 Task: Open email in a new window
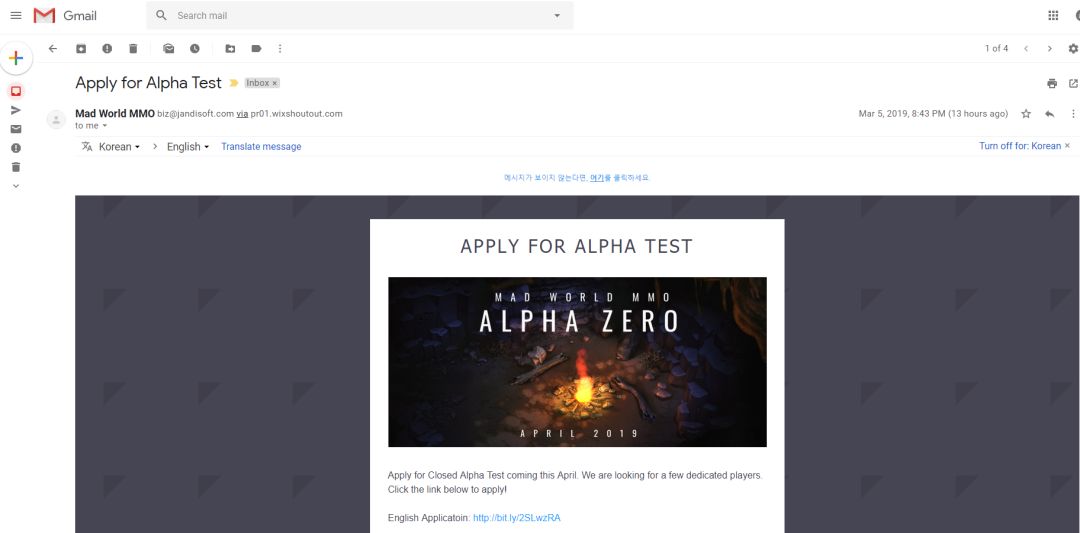pyautogui.click(x=1073, y=83)
